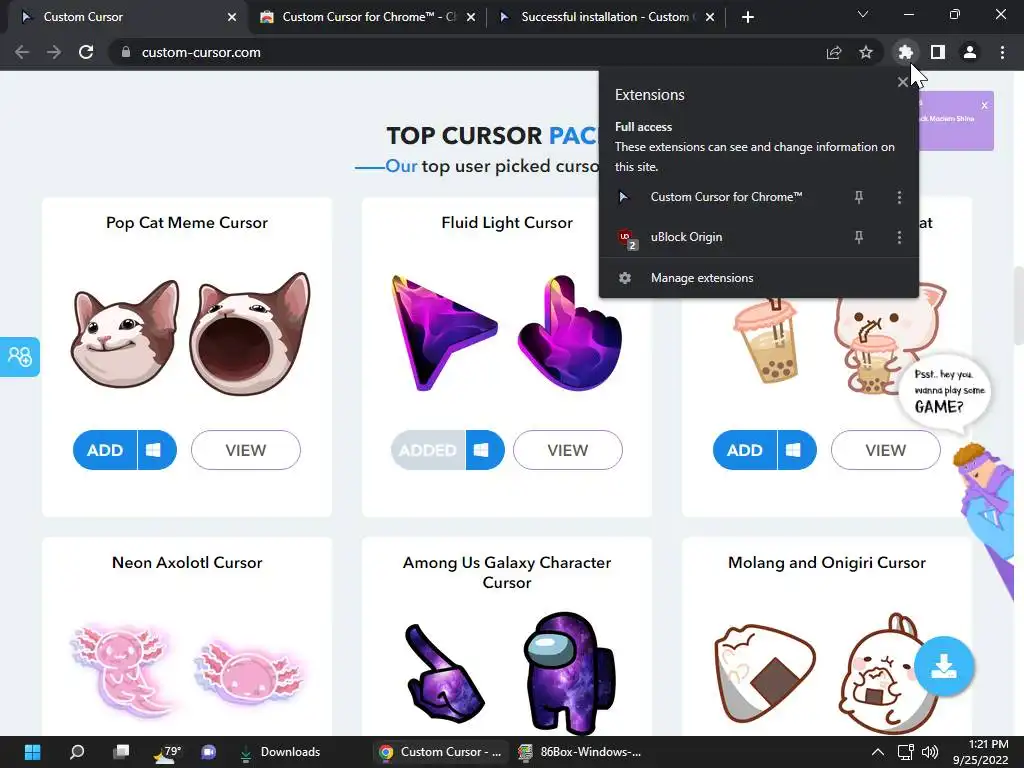
Task: Select uBlock Origin in Extensions list
Action: 686,237
